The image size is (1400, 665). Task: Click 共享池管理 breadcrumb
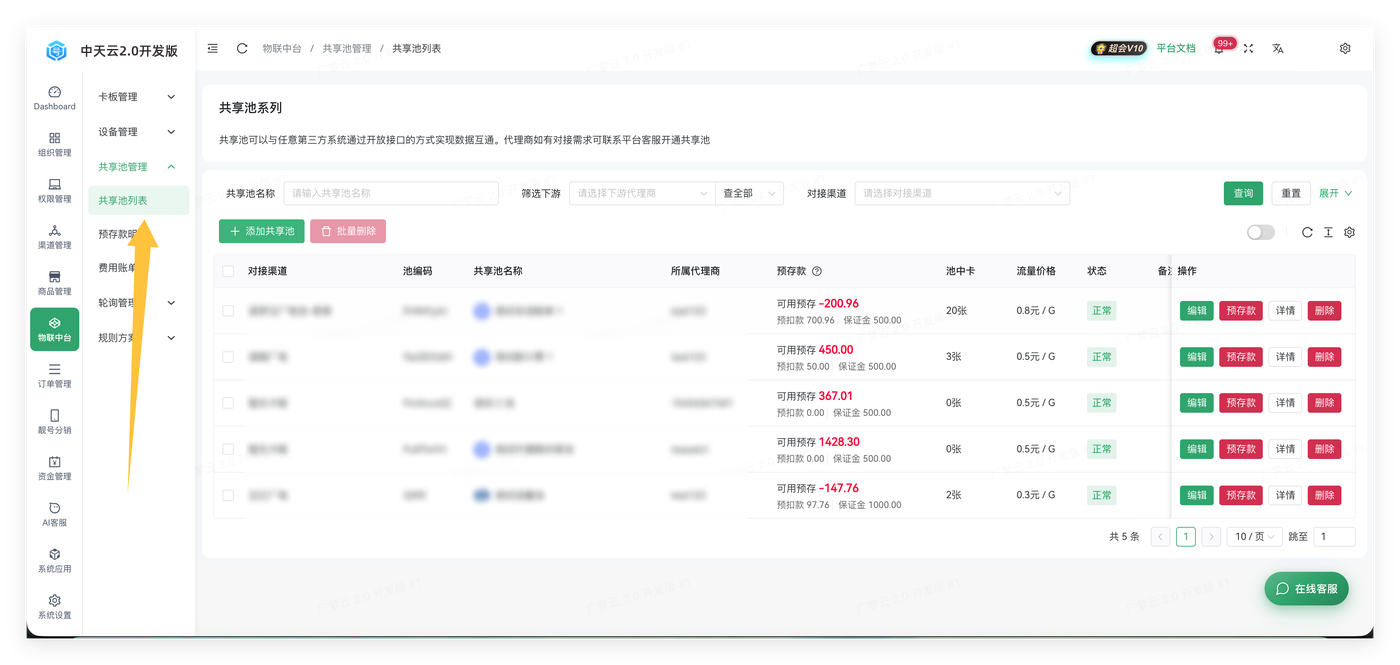347,48
